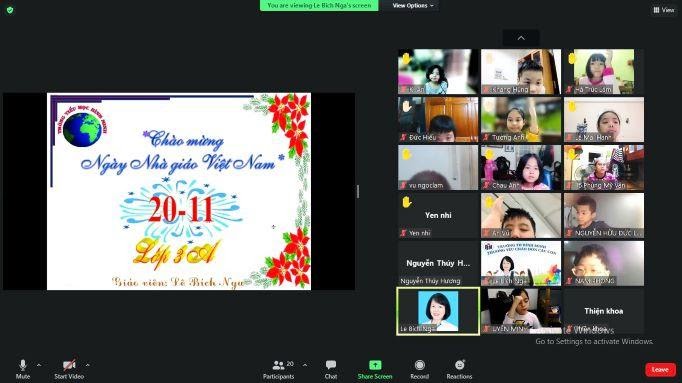
Task: Click the raised hand on vu ngoclam's tile
Action: click(406, 154)
